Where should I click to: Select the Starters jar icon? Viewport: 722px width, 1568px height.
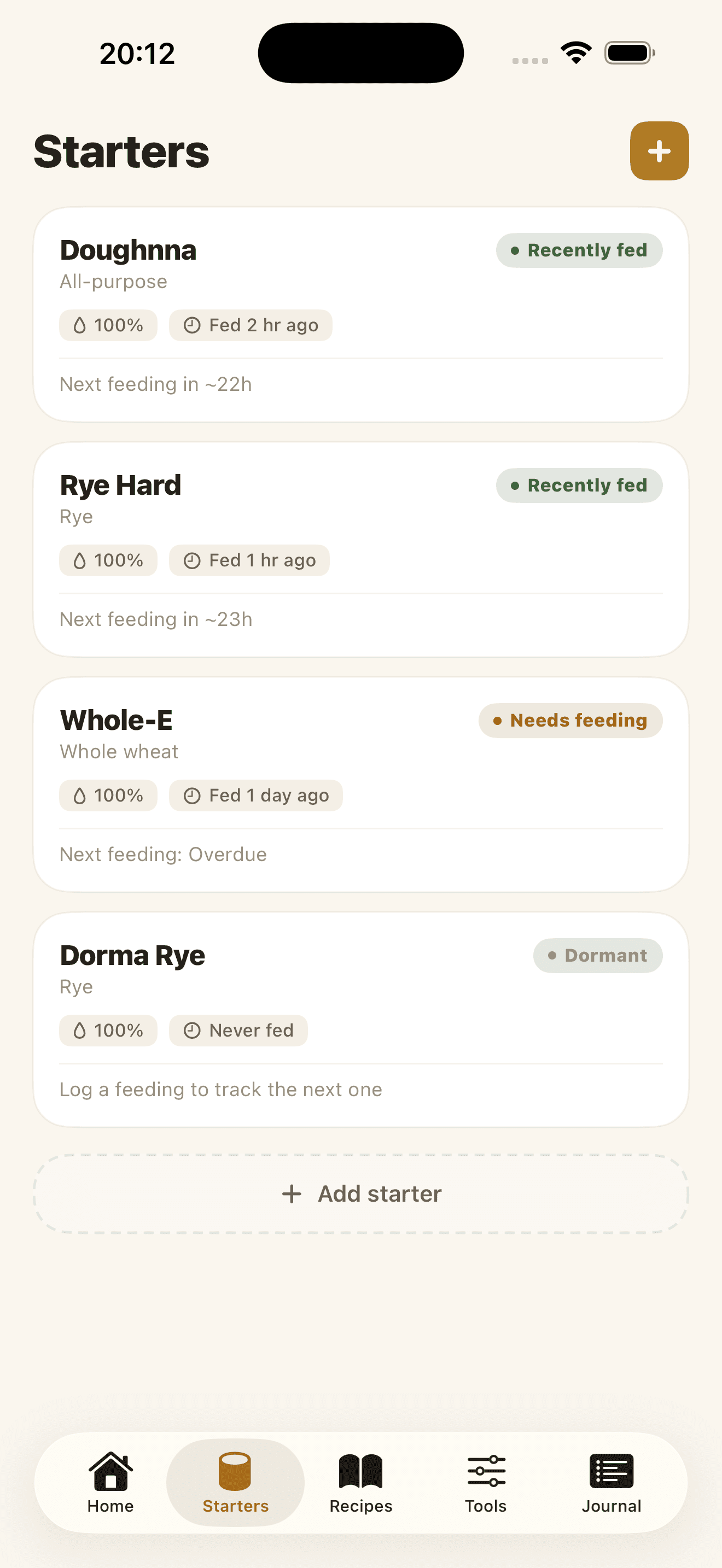pos(235,1471)
